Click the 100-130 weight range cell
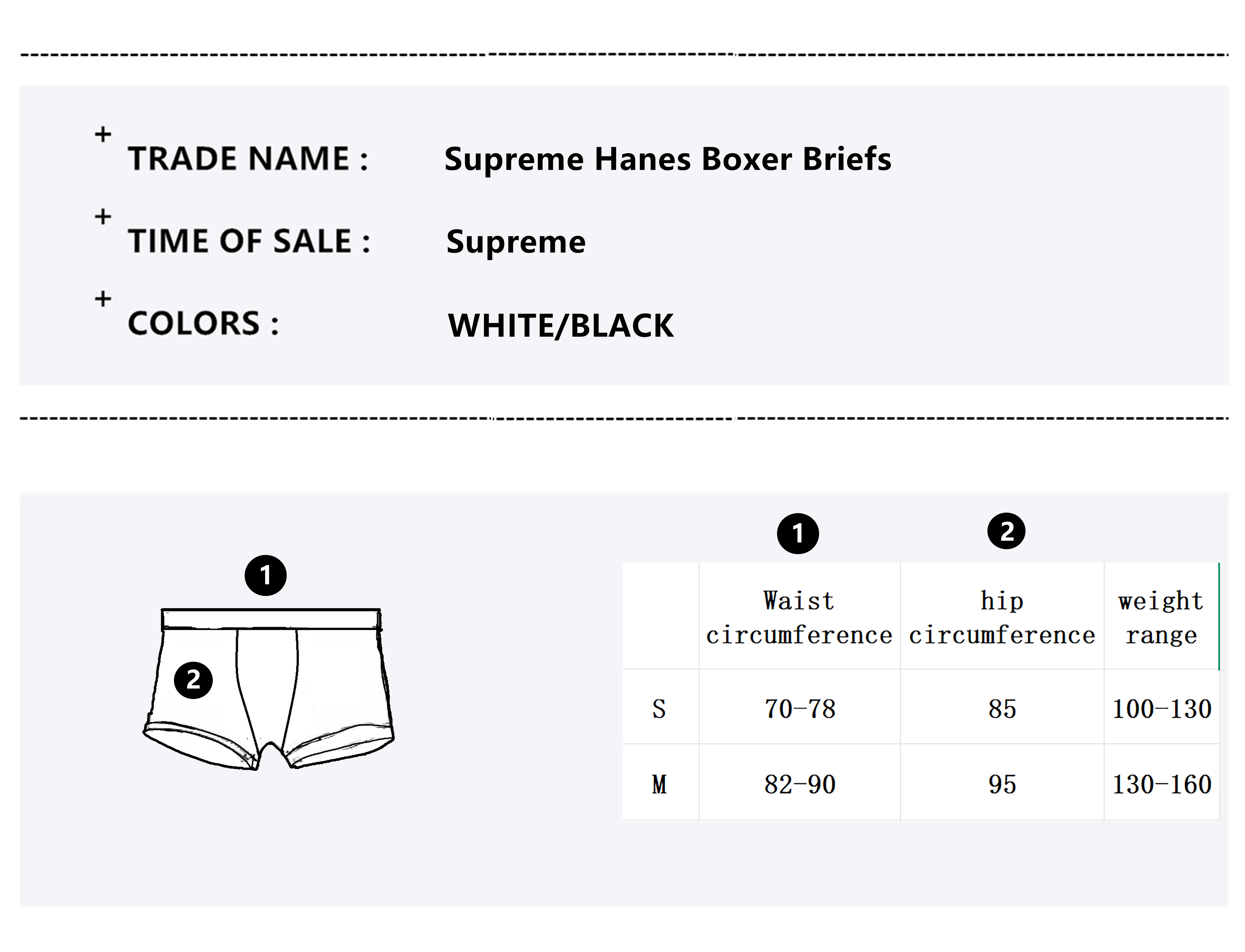The height and width of the screenshot is (952, 1245). [x=1162, y=709]
